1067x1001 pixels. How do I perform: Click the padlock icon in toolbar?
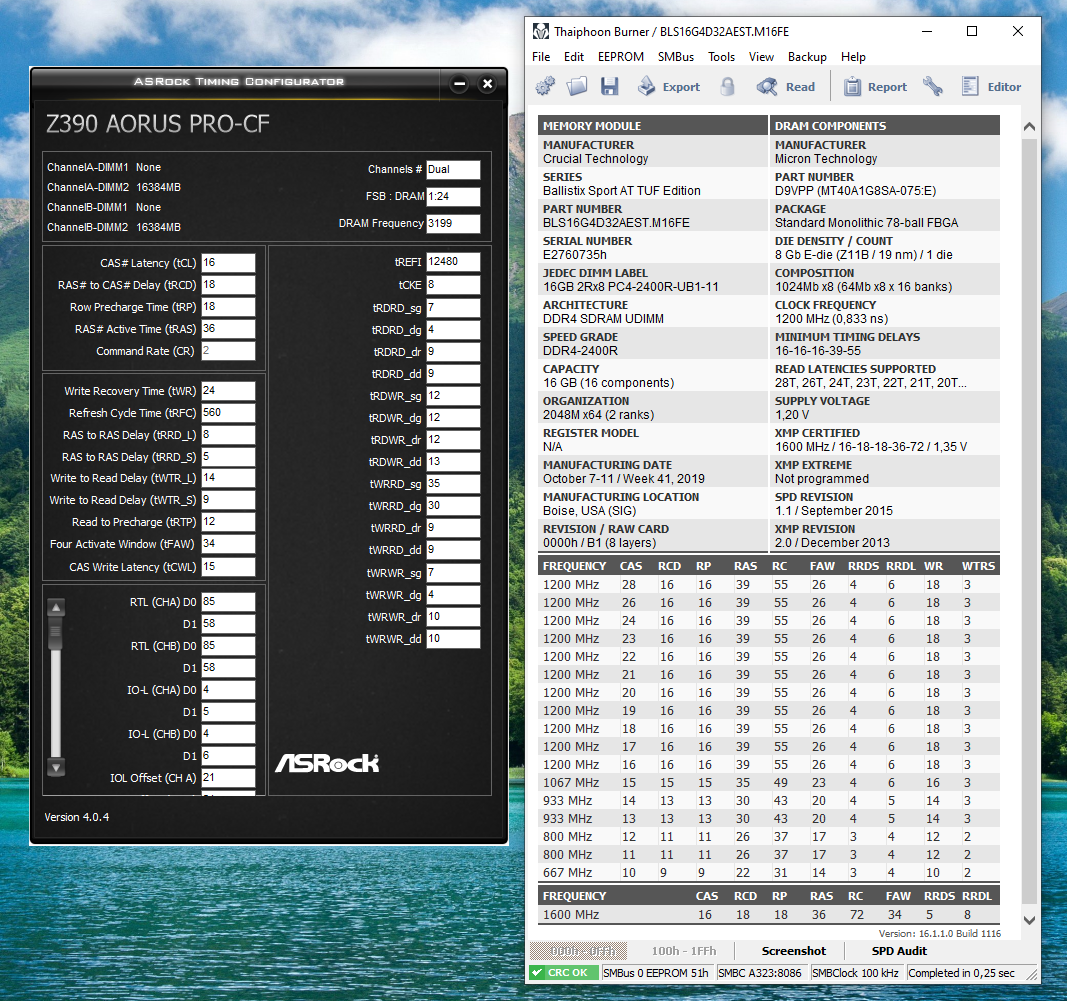click(x=727, y=87)
